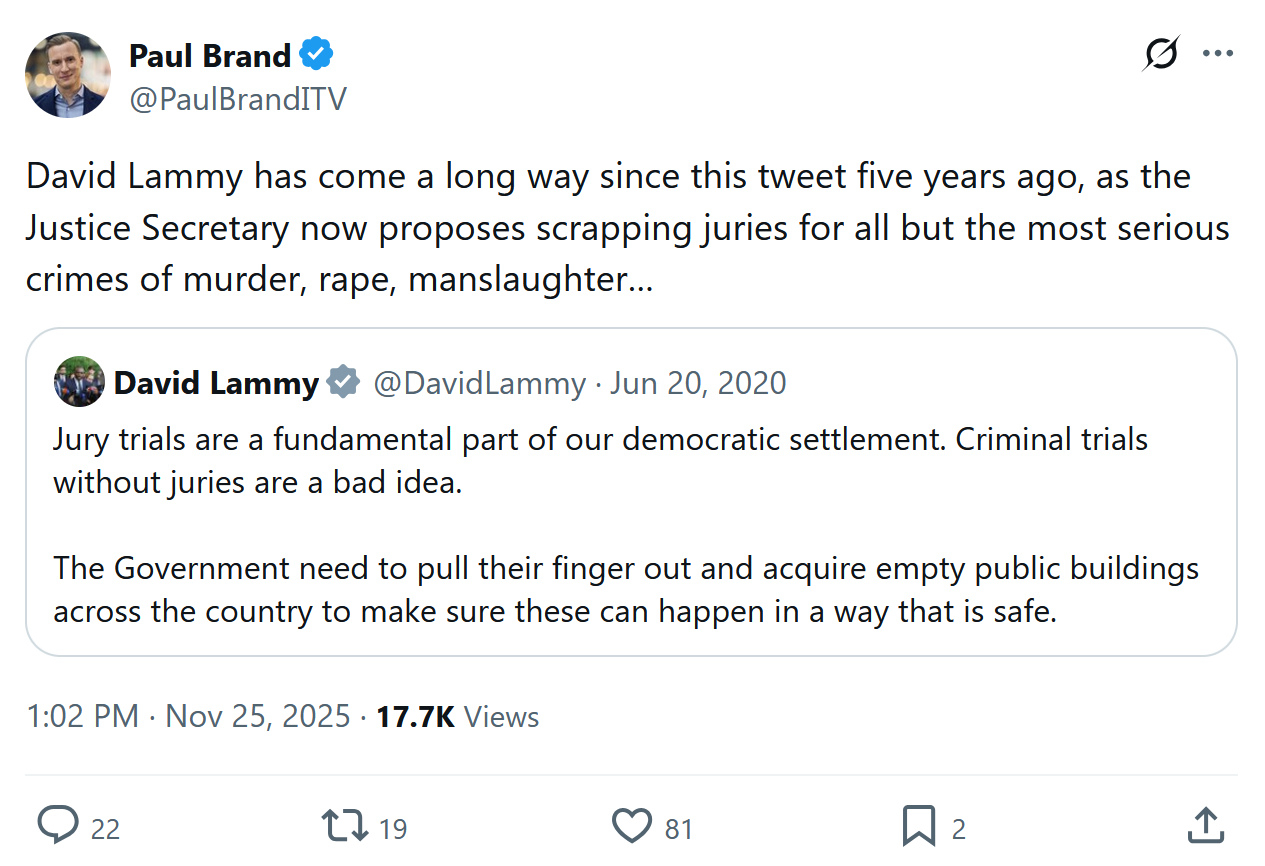
Task: Bookmark this post with the bookmark icon
Action: (x=918, y=826)
